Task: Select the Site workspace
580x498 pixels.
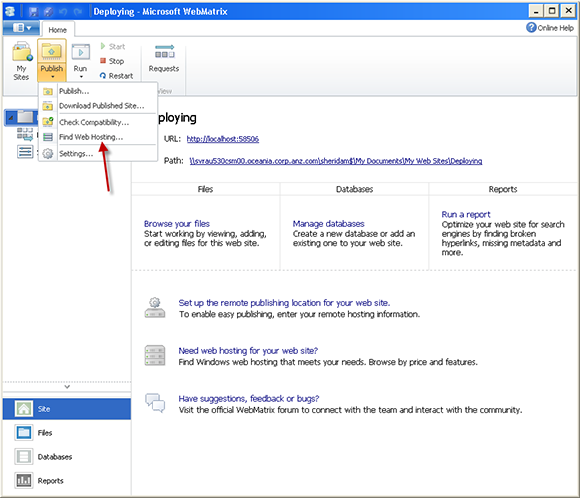Action: [67, 409]
